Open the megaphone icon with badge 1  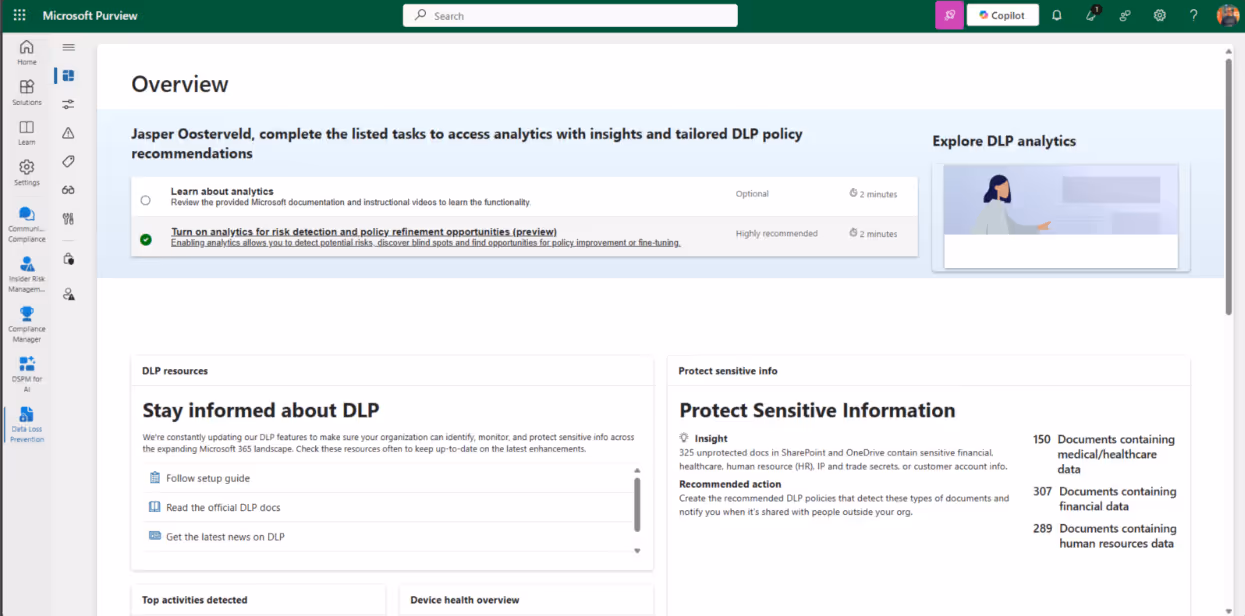click(1091, 15)
